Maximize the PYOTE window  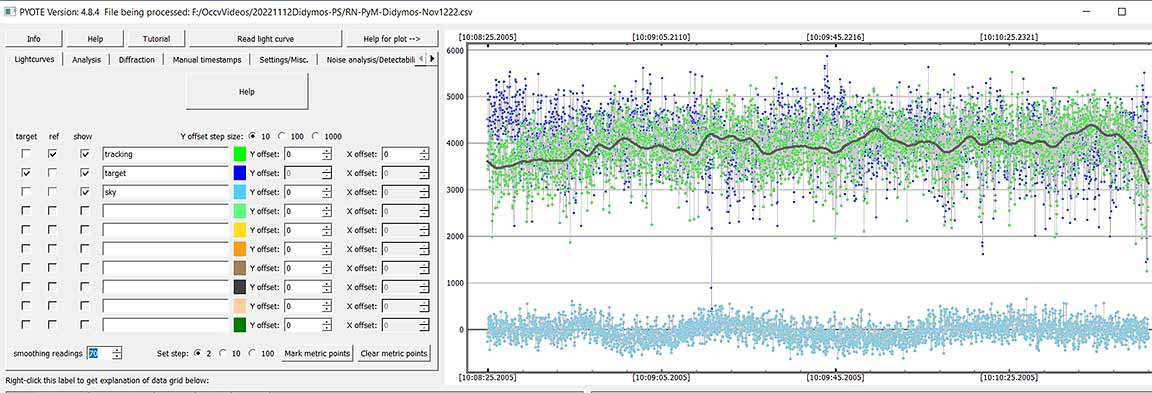(x=1121, y=11)
